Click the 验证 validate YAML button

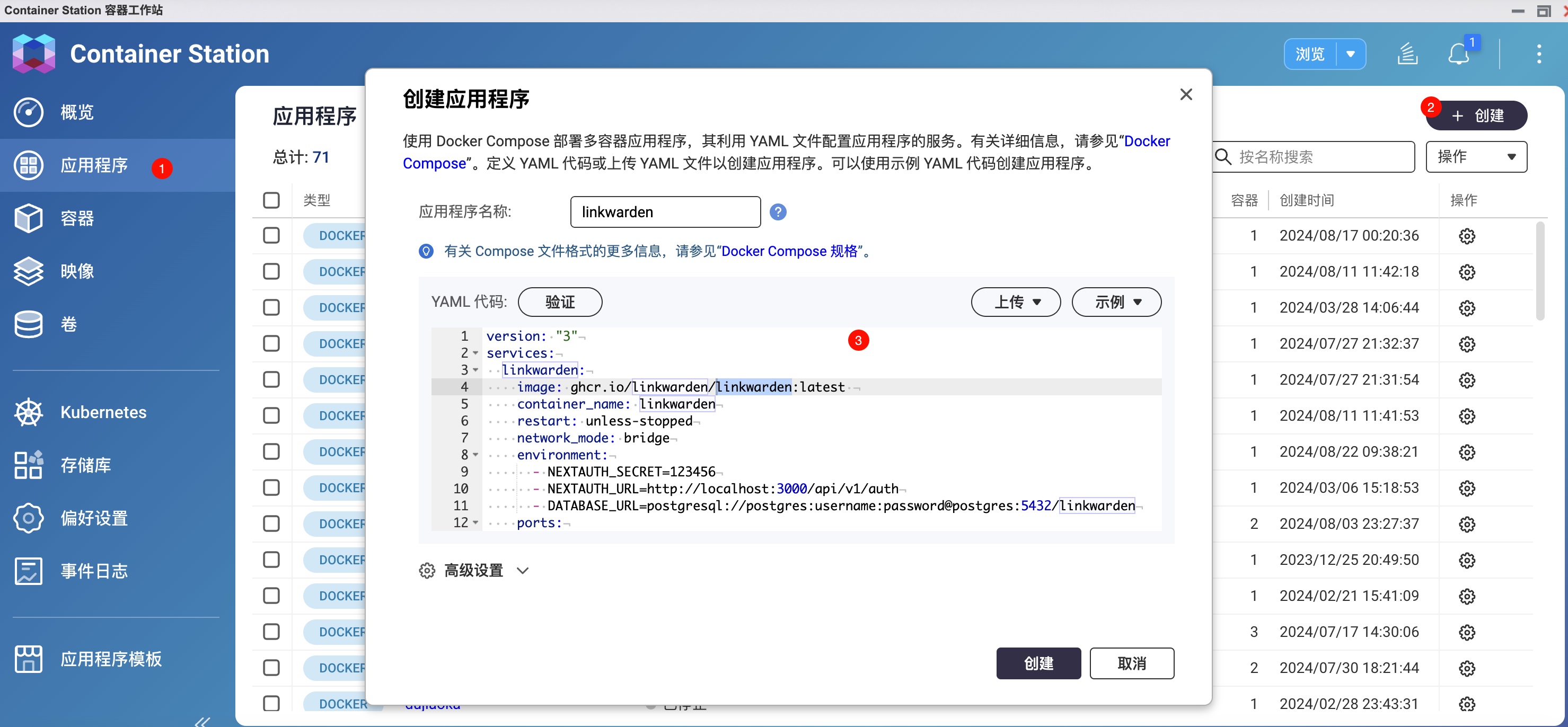pos(559,302)
